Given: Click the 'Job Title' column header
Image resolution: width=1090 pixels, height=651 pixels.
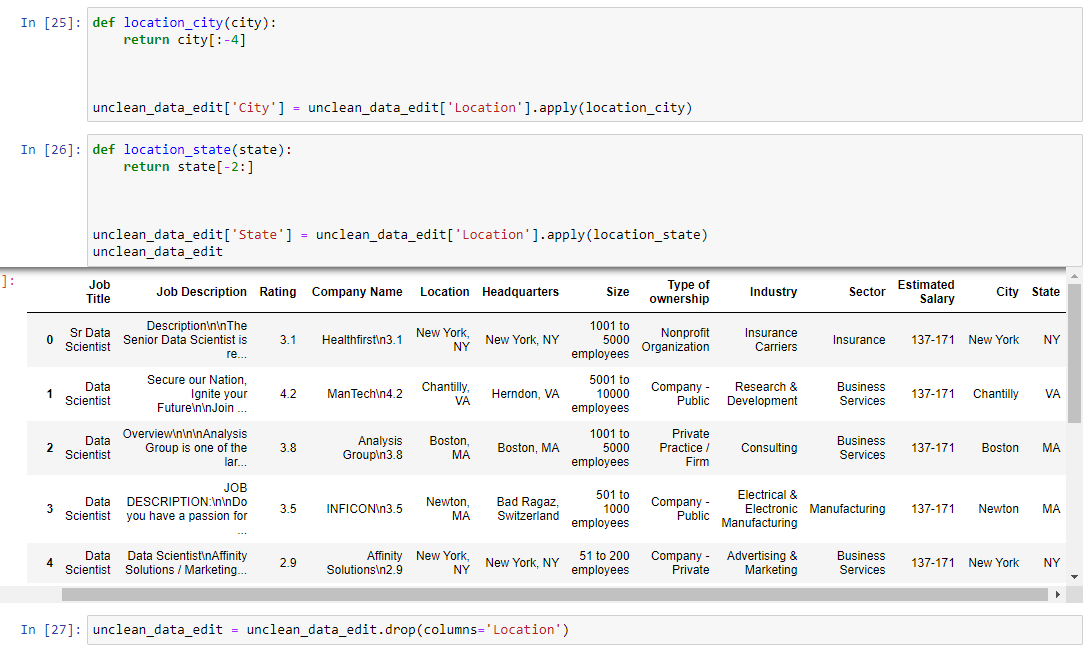Looking at the screenshot, I should [x=98, y=291].
